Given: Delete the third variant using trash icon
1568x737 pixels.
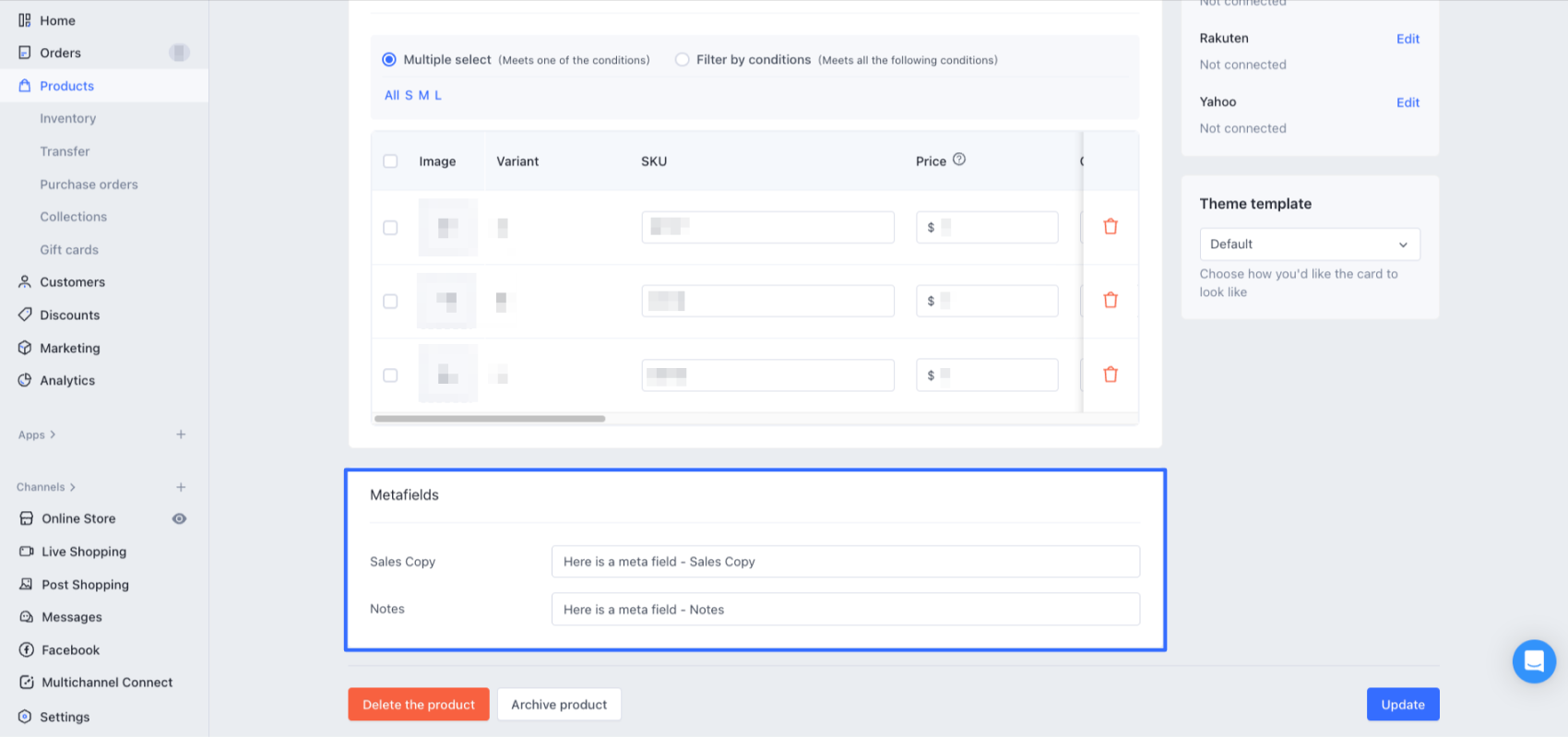Looking at the screenshot, I should point(1111,374).
